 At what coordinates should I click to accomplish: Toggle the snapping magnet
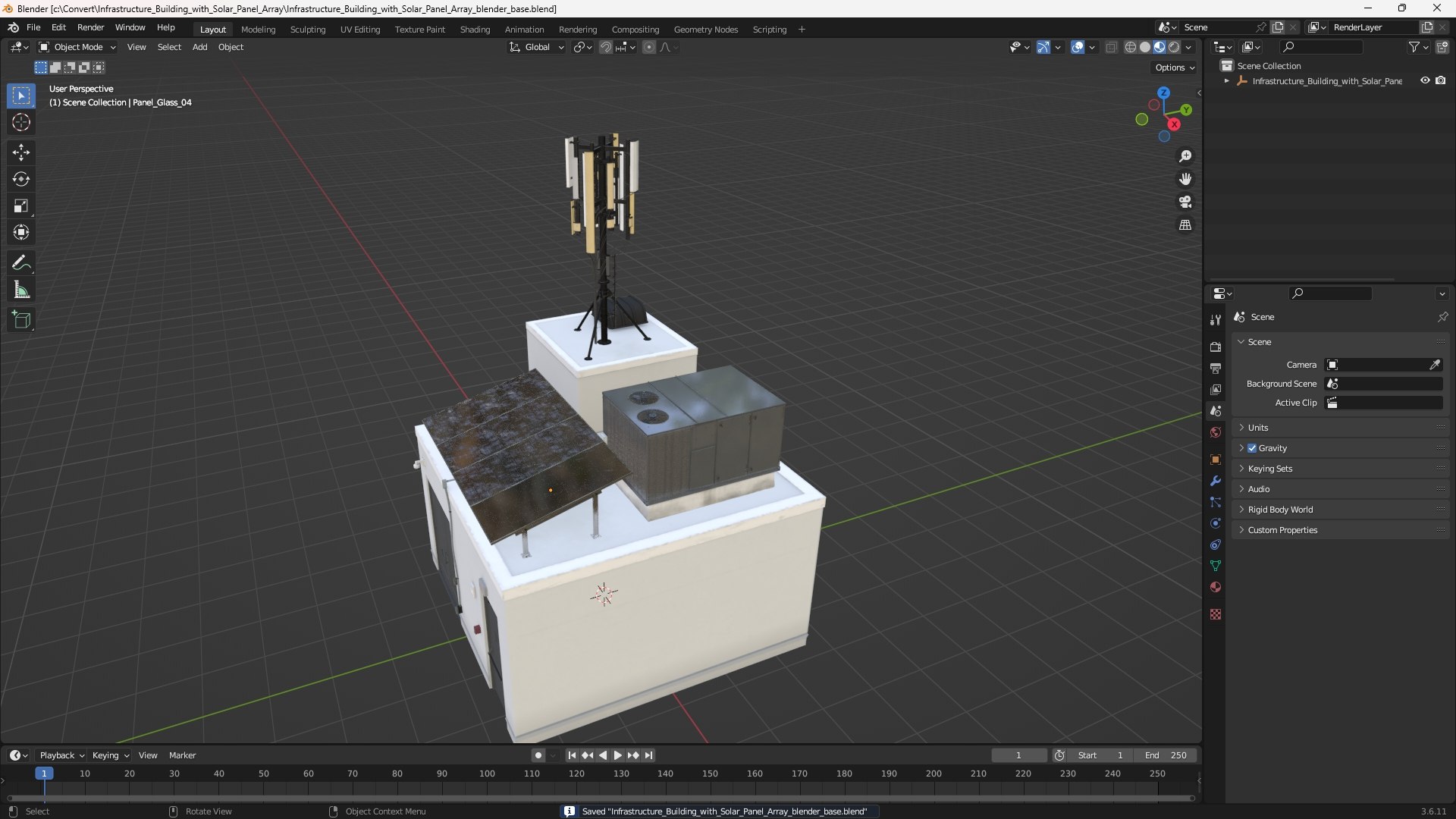pos(606,47)
